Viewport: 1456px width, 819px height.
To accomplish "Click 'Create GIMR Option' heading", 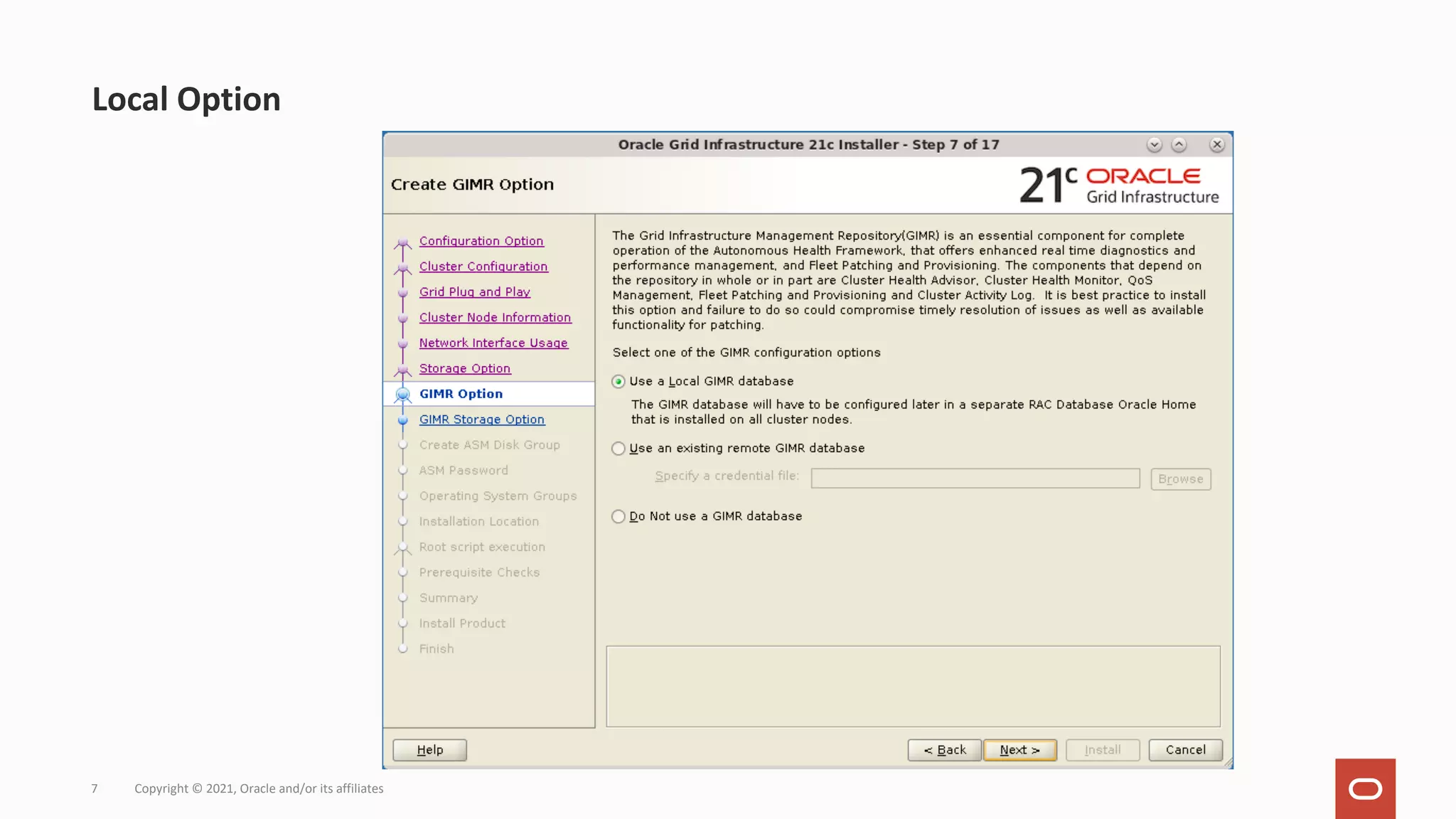I will [472, 185].
